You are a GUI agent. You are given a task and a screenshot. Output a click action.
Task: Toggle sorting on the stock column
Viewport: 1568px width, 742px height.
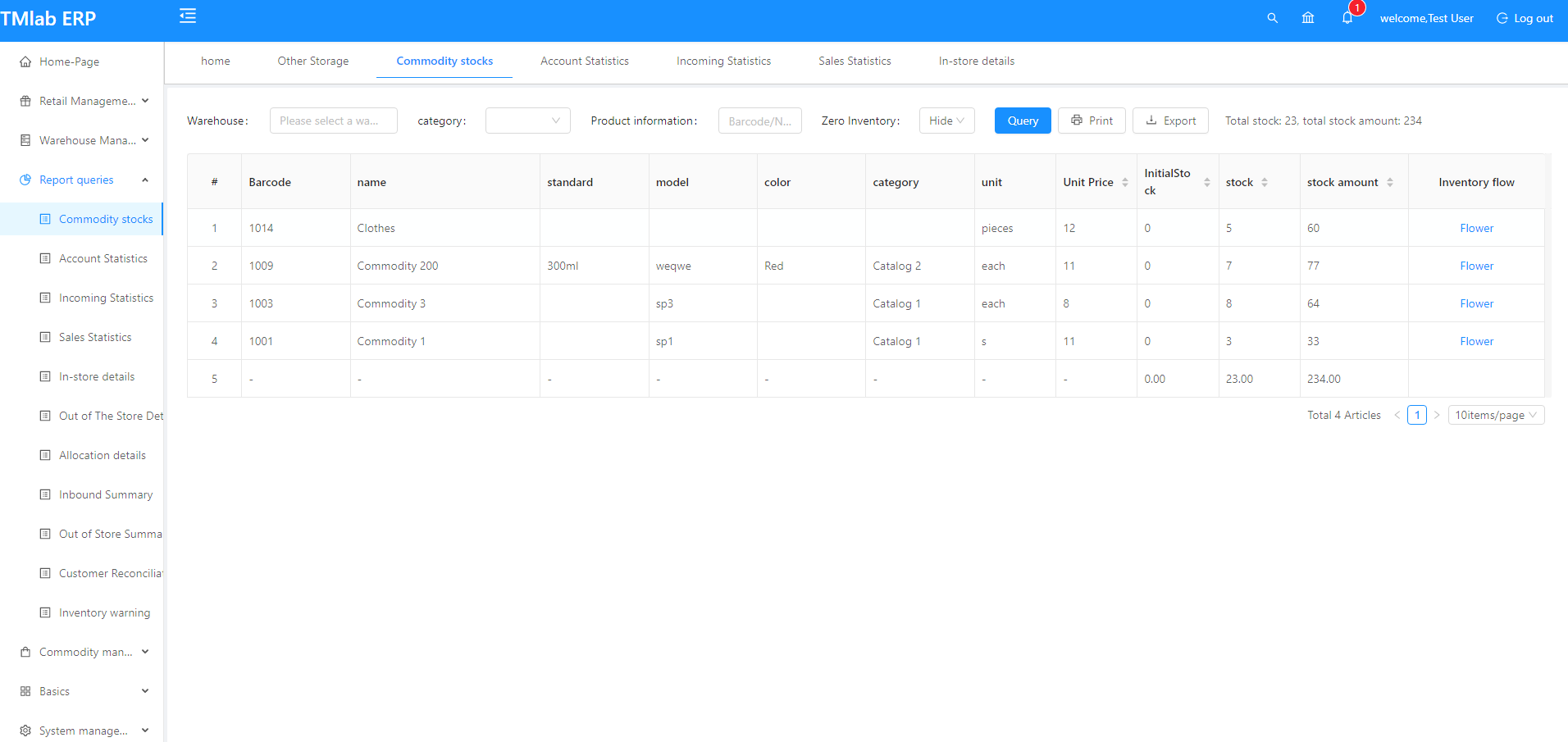tap(1265, 181)
